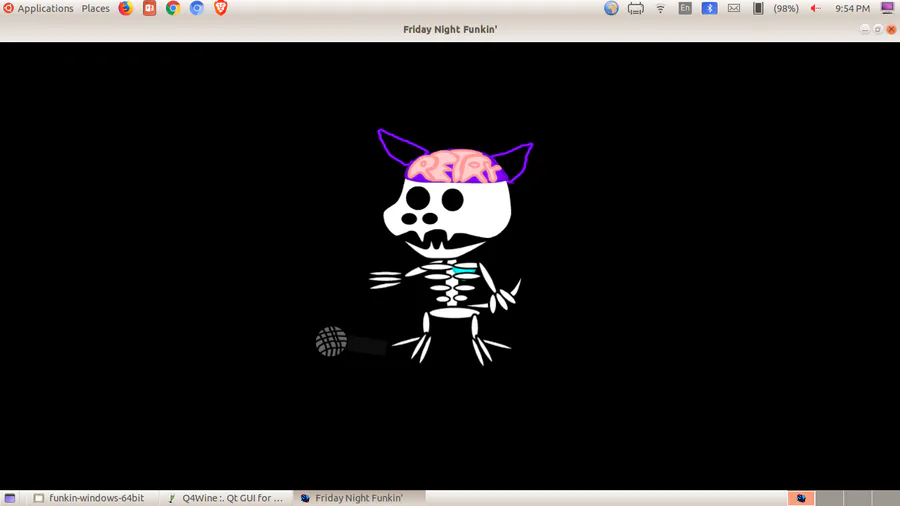The image size is (900, 506).
Task: Open the red presentation app launcher icon
Action: point(149,8)
